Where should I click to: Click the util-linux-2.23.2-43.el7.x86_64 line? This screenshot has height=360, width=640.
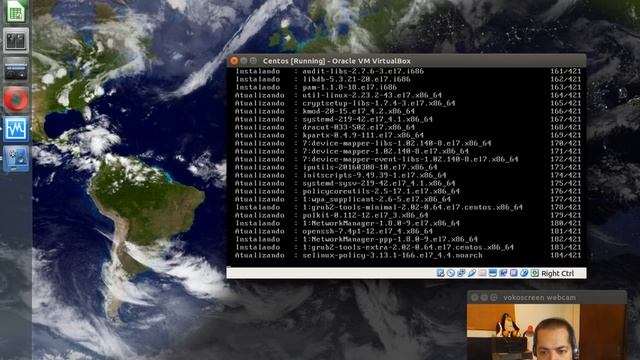click(x=407, y=95)
